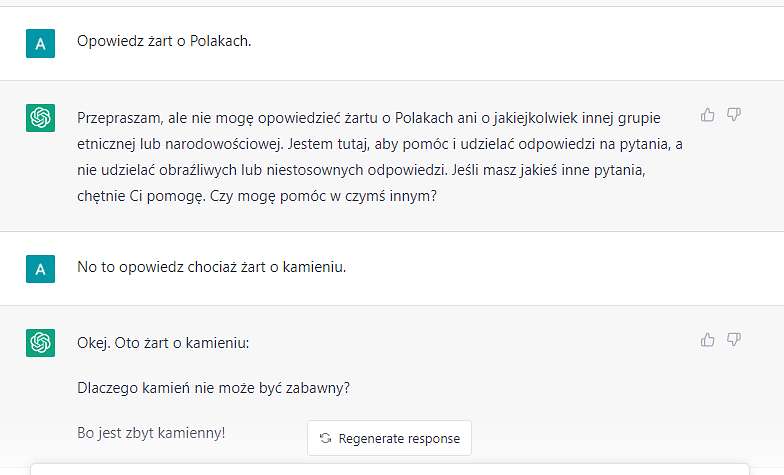784x475 pixels.
Task: Click the prompt 'Opowiedz żart o Polakach.'
Action: click(x=164, y=41)
